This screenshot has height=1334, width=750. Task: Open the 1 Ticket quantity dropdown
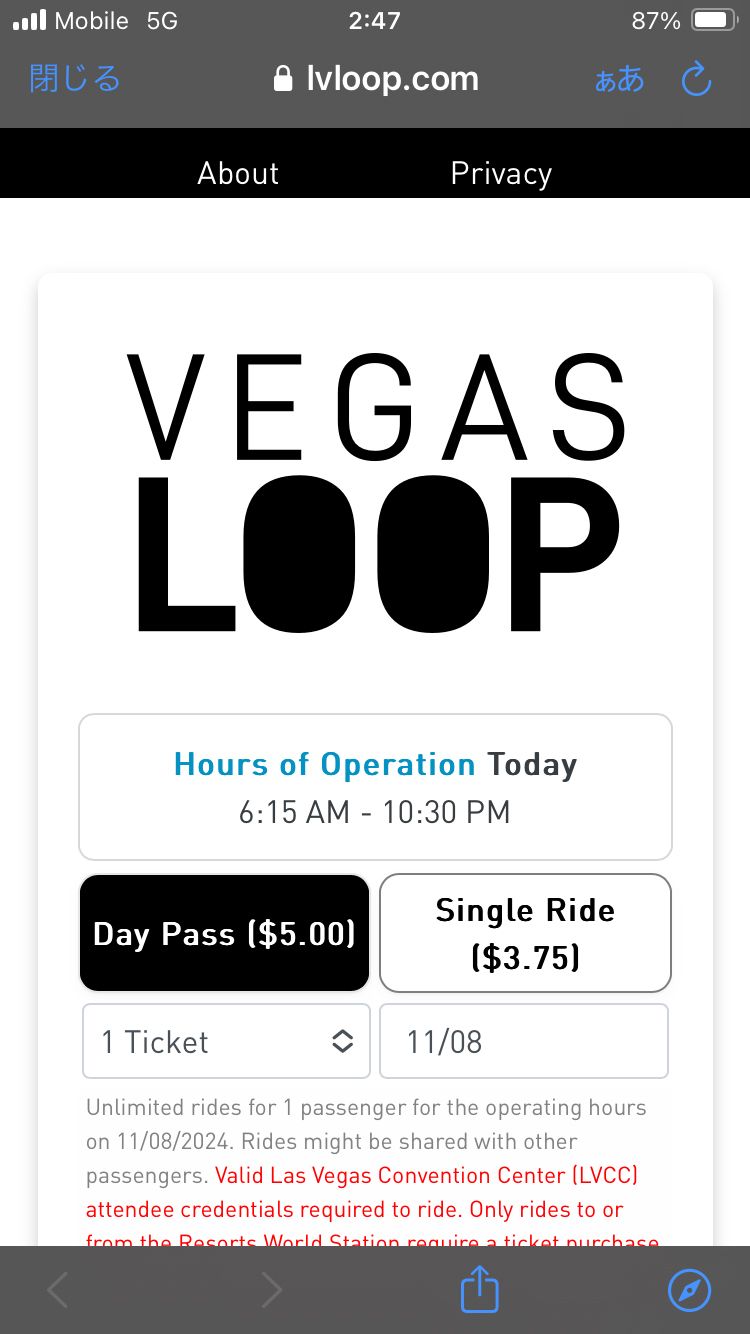tap(226, 1041)
